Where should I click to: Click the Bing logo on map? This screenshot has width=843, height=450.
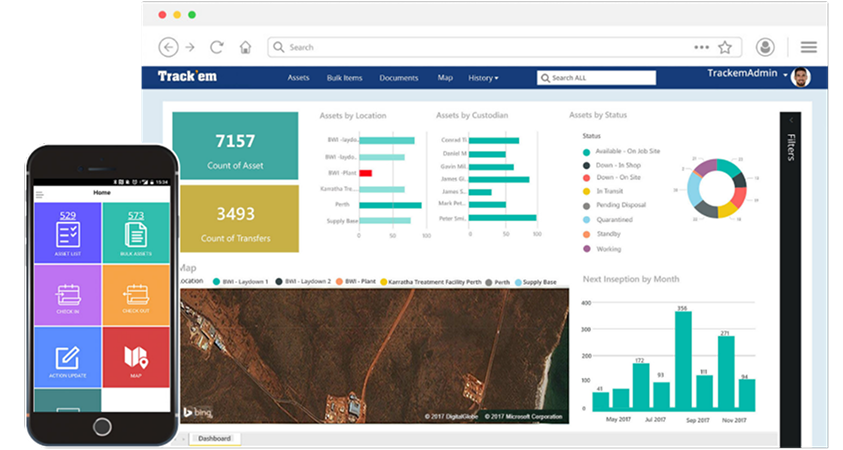[x=197, y=412]
